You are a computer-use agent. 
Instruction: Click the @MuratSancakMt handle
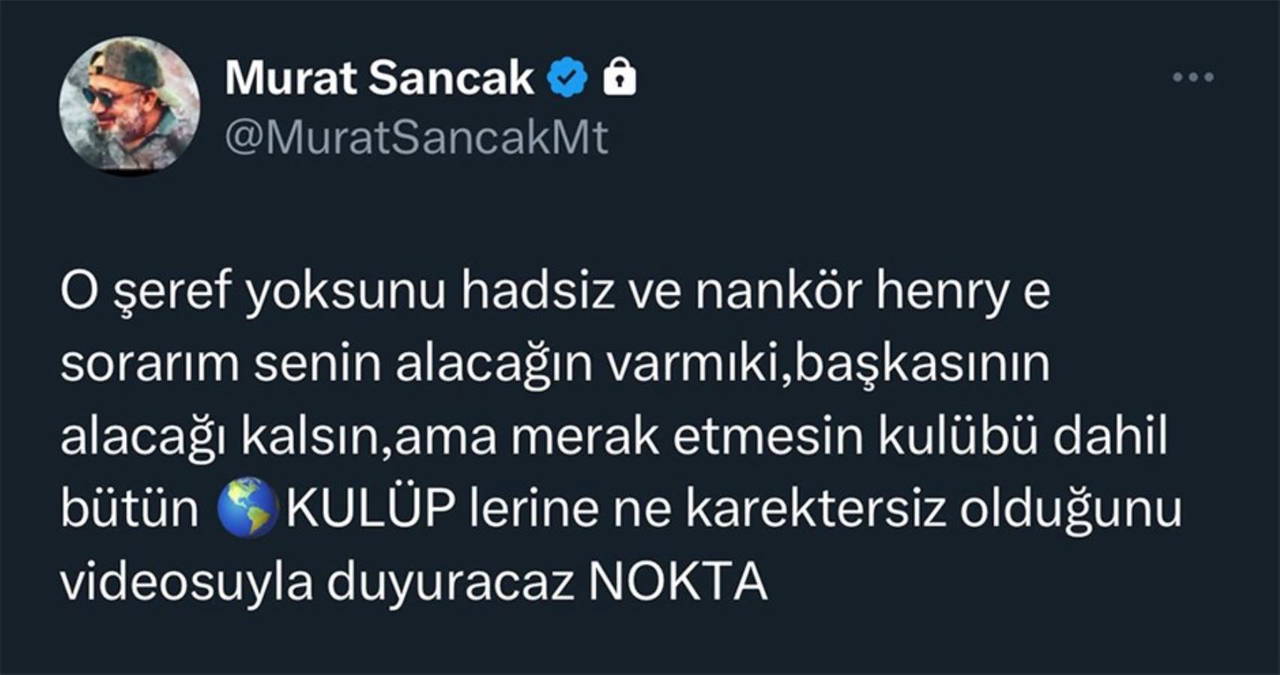point(416,138)
